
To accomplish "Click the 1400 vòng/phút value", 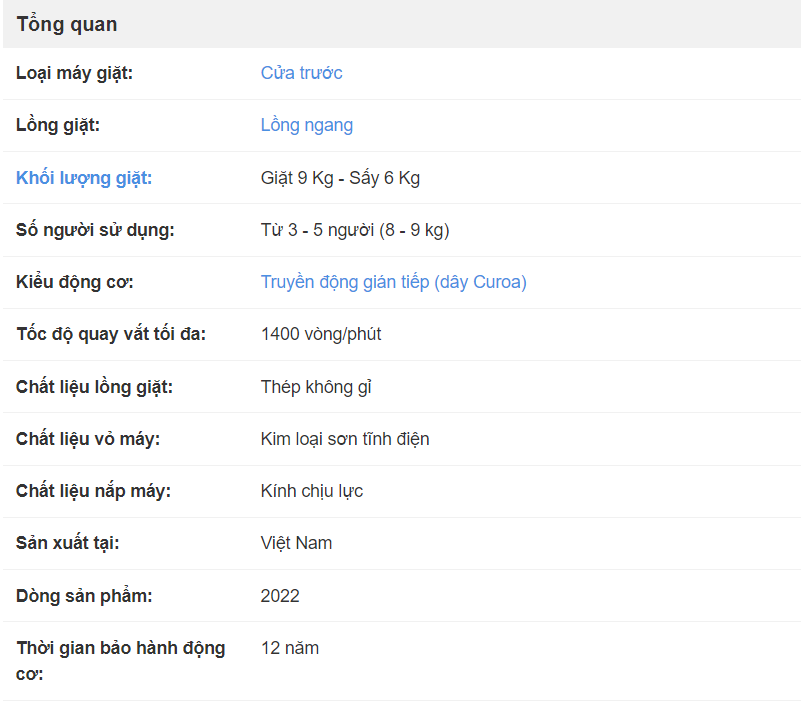I will point(321,334).
